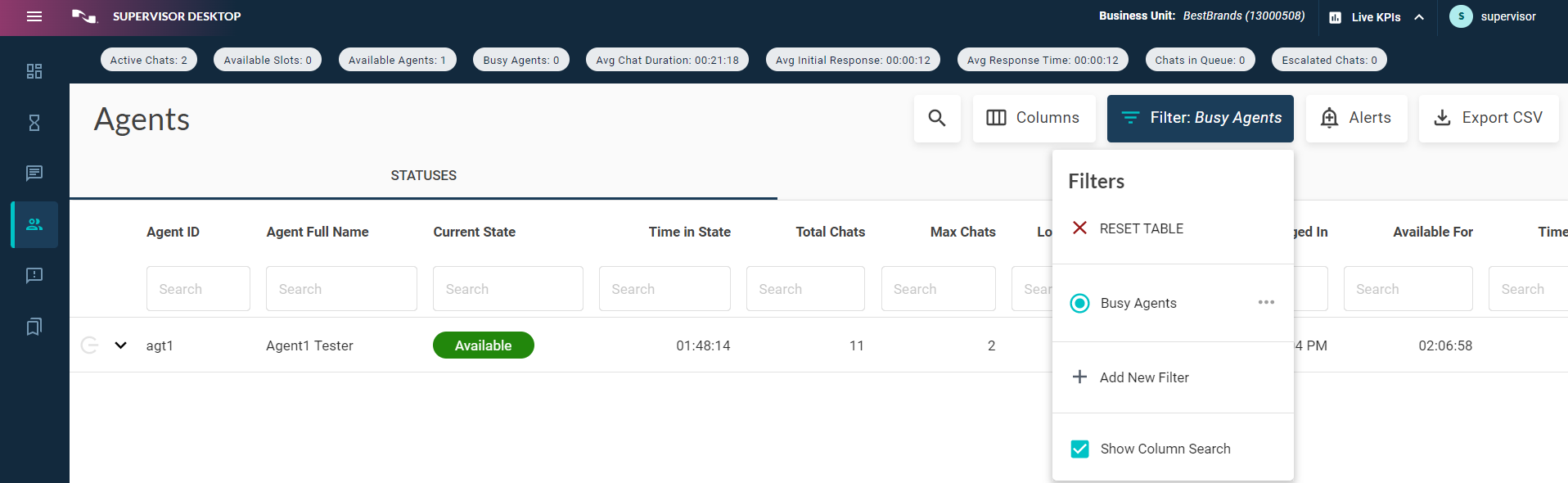Screen dimensions: 1568x483
Task: Click the Export CSV button
Action: (x=1488, y=118)
